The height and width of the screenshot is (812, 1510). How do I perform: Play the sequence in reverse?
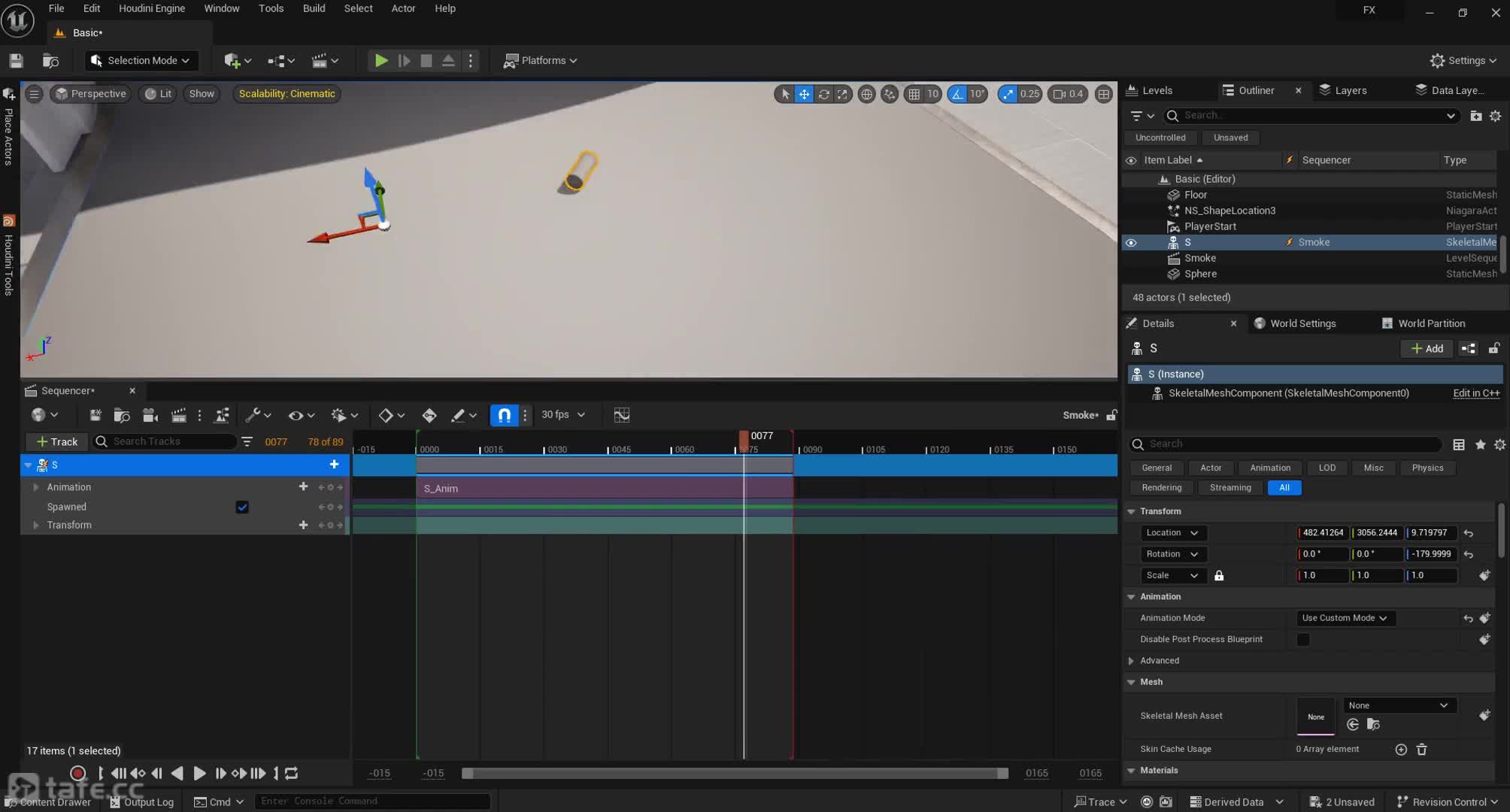point(177,773)
